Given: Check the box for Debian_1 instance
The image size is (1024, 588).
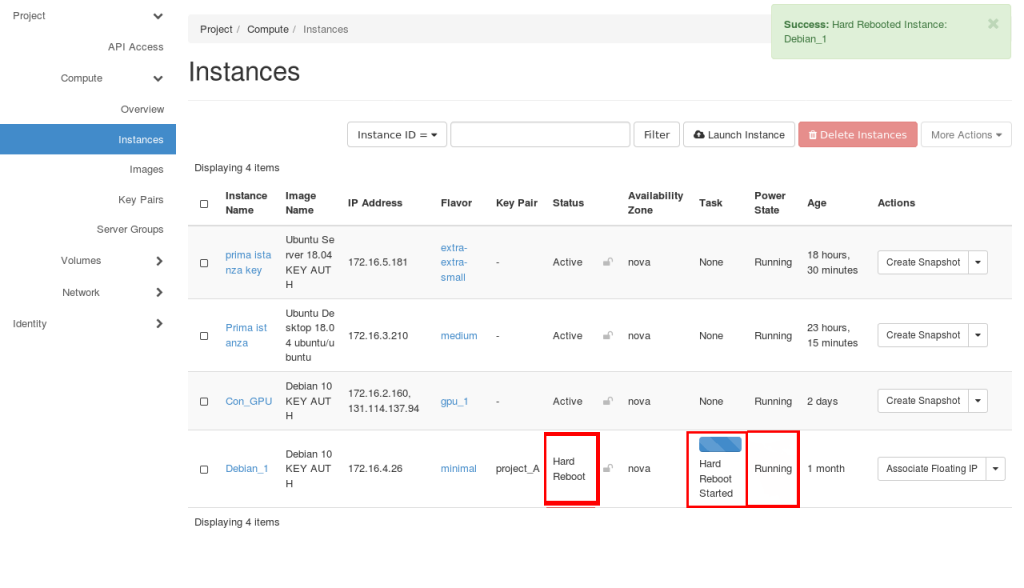Looking at the screenshot, I should [204, 469].
